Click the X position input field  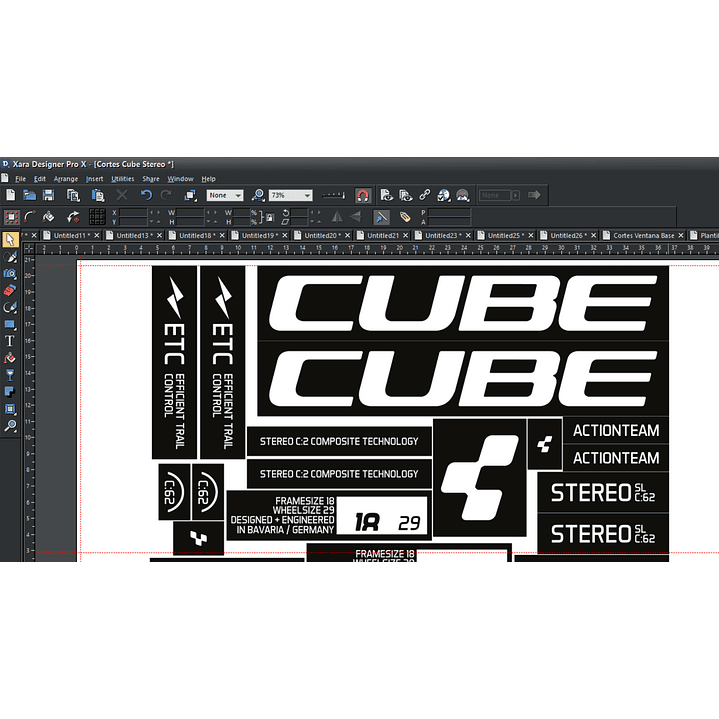pos(134,212)
